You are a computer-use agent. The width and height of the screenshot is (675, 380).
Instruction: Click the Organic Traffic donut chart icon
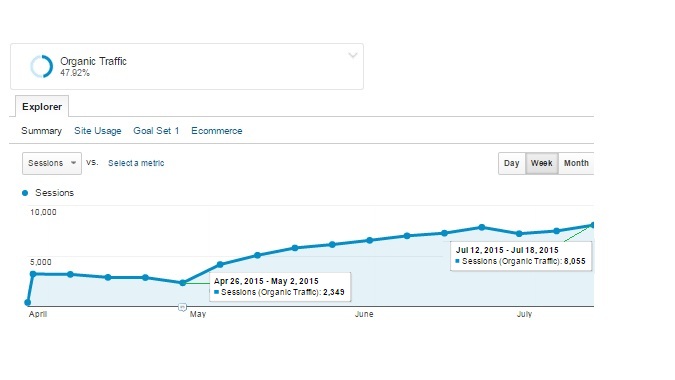(41, 66)
